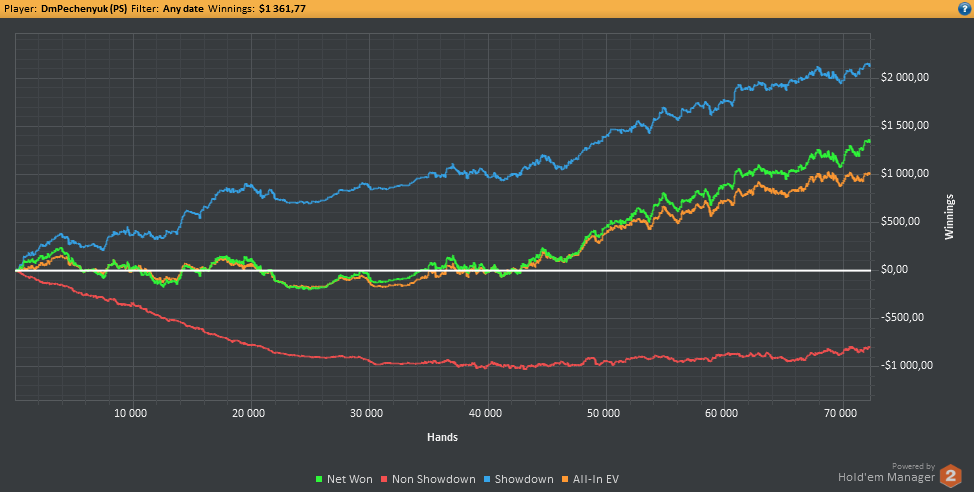Hide the Non Showdown series label

click(434, 480)
